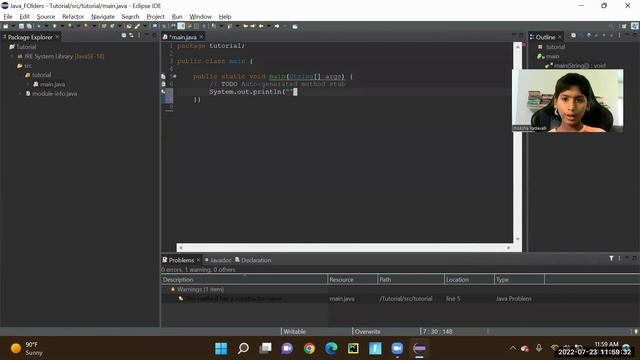640x360 pixels.
Task: Click the New file toolbar icon
Action: point(6,26)
